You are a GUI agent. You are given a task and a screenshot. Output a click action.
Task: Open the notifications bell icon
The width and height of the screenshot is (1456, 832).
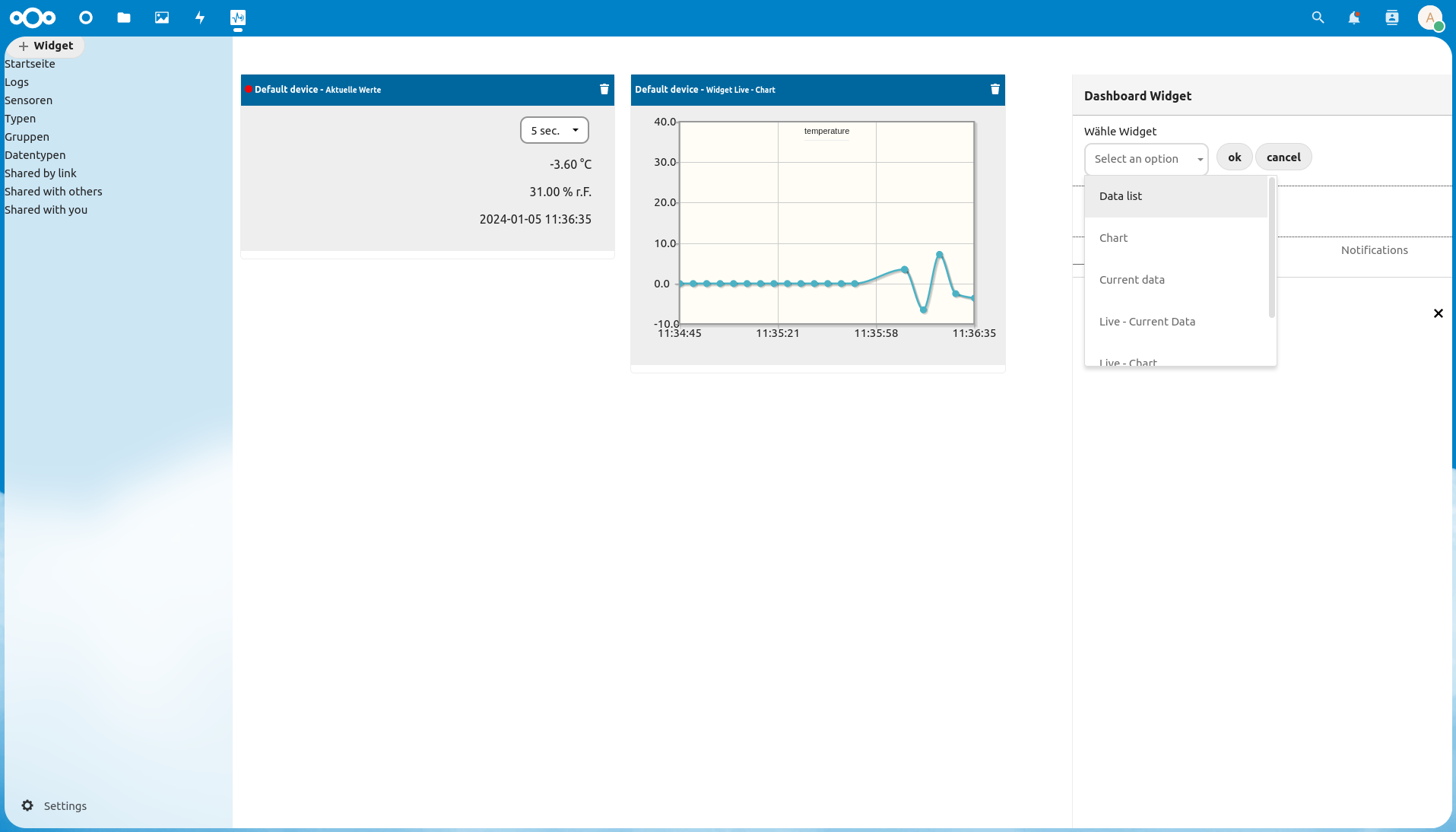(1354, 17)
